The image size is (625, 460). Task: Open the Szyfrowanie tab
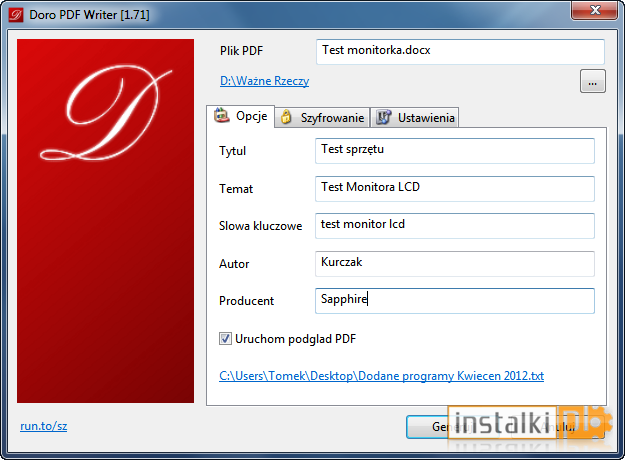[x=322, y=118]
